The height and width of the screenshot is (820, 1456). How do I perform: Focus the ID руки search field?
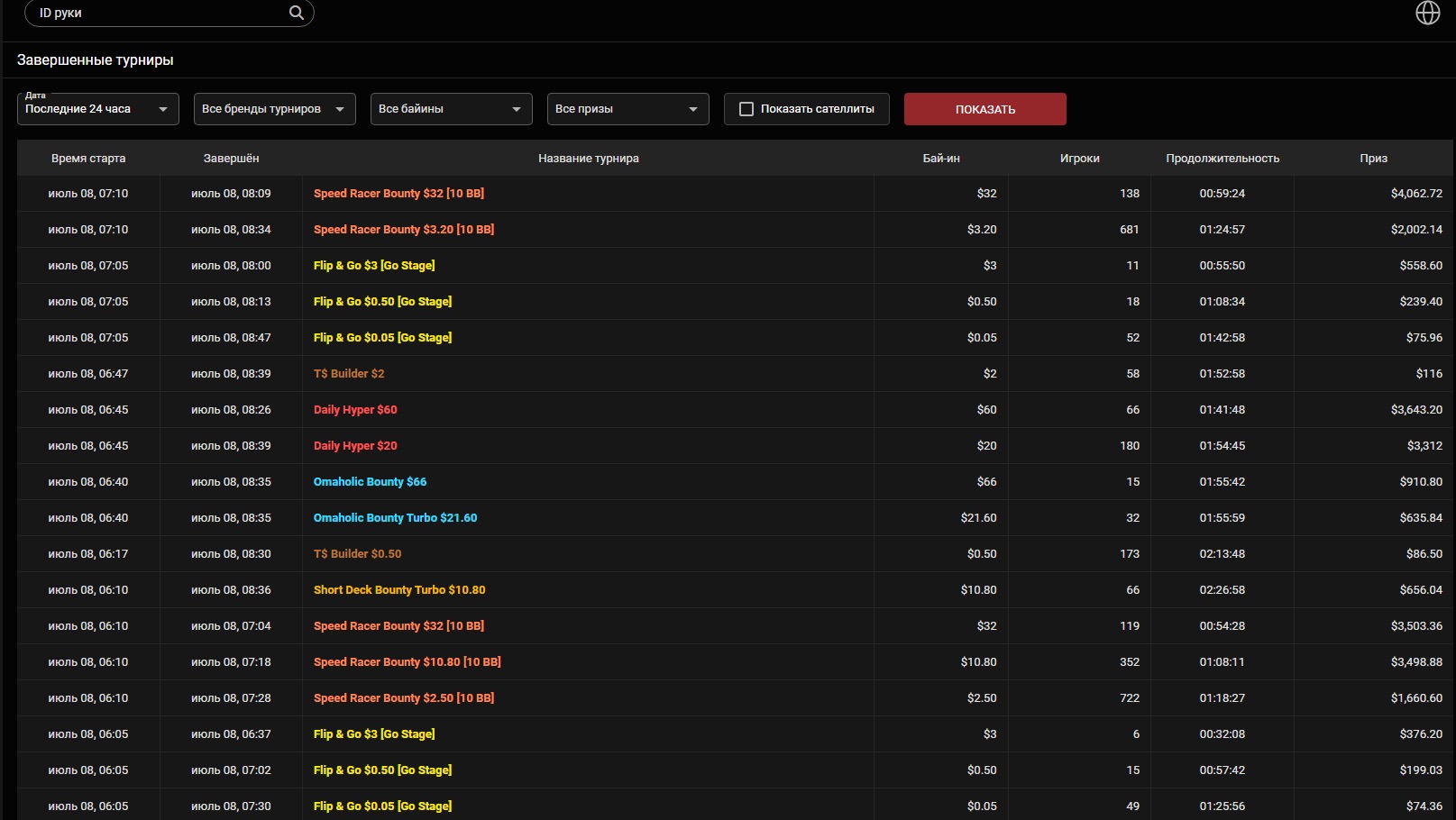[169, 13]
